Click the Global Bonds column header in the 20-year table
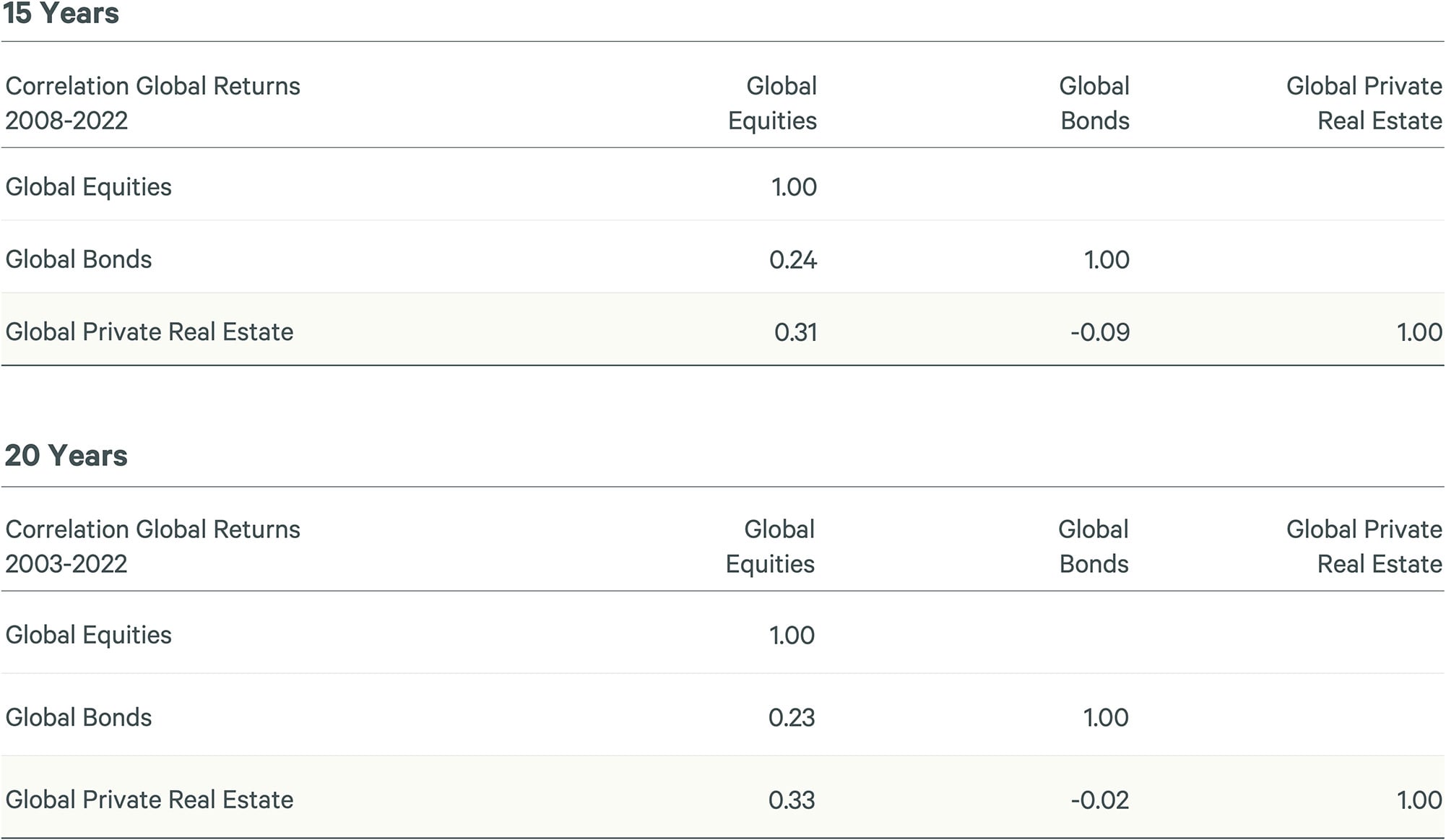Image resolution: width=1446 pixels, height=840 pixels. [1094, 547]
